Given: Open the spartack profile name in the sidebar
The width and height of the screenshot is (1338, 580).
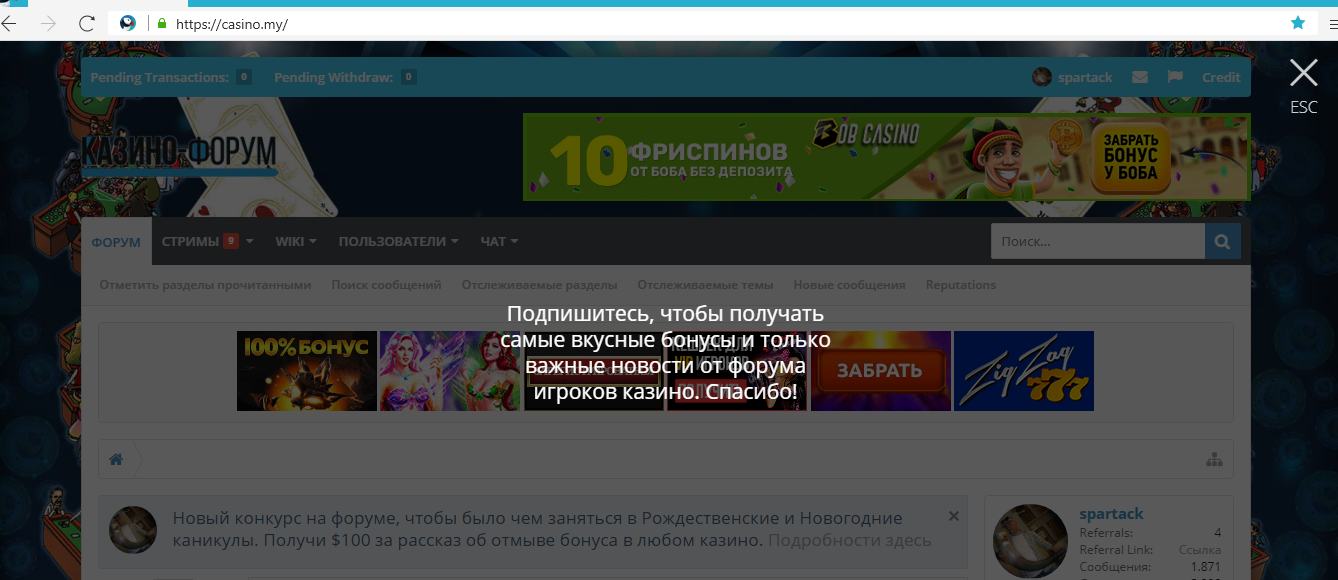Looking at the screenshot, I should (x=1111, y=513).
